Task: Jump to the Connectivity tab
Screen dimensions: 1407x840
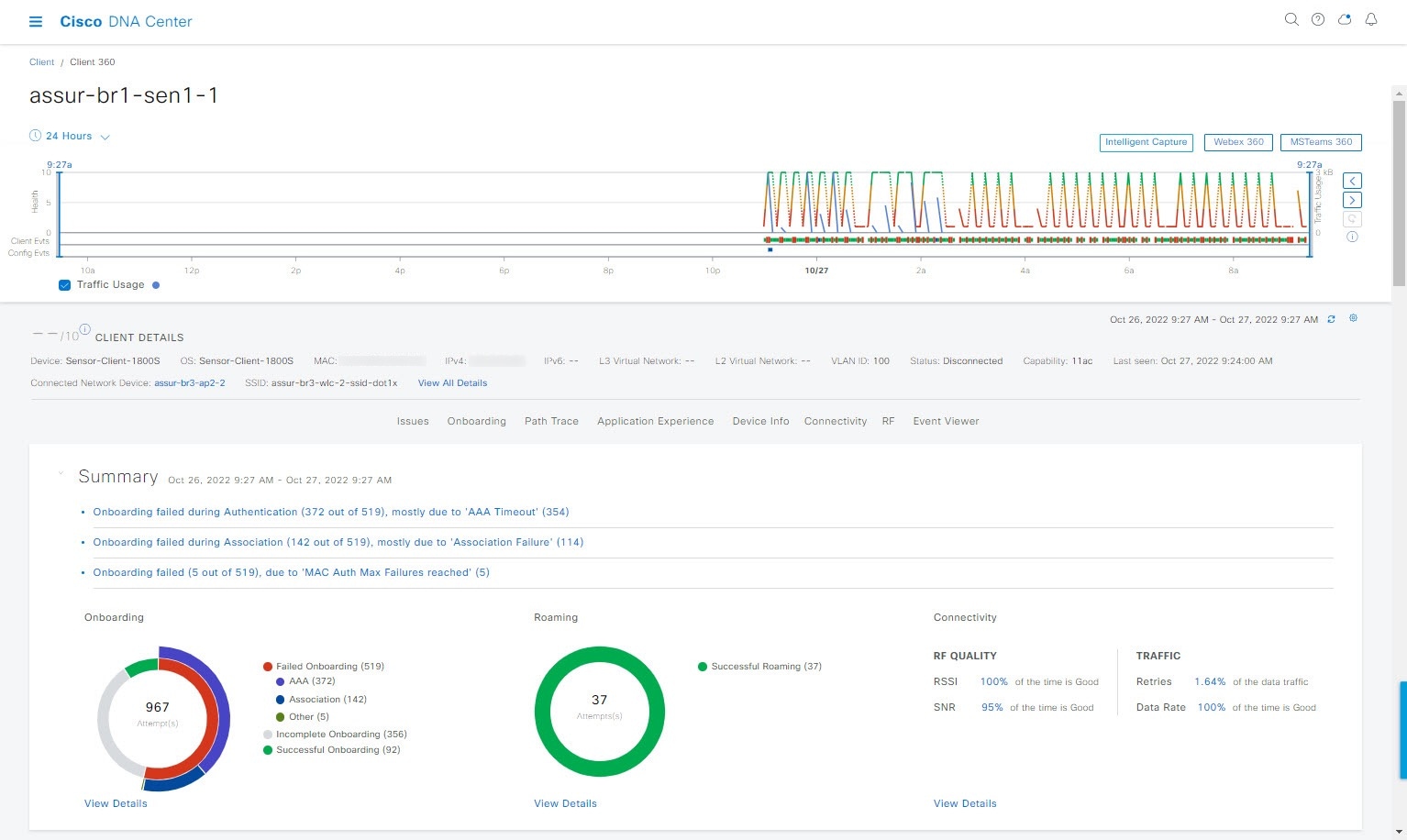Action: point(836,421)
